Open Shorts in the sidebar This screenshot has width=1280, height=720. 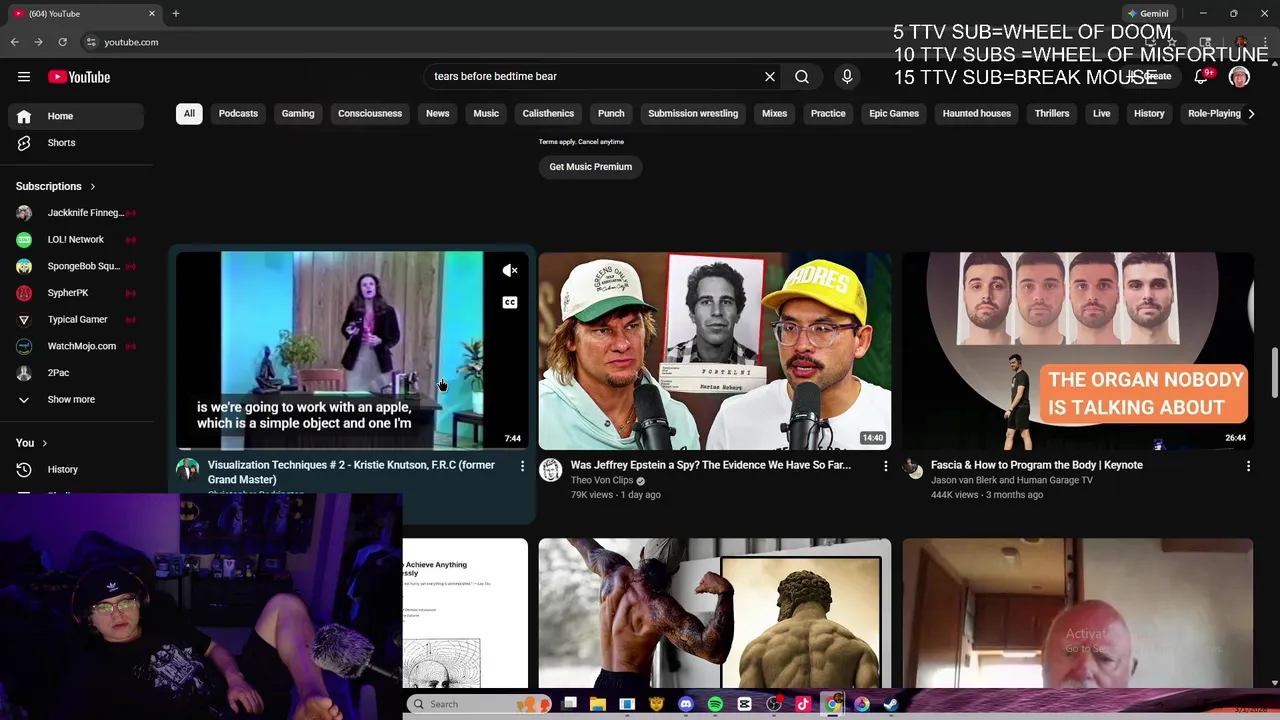point(76,143)
